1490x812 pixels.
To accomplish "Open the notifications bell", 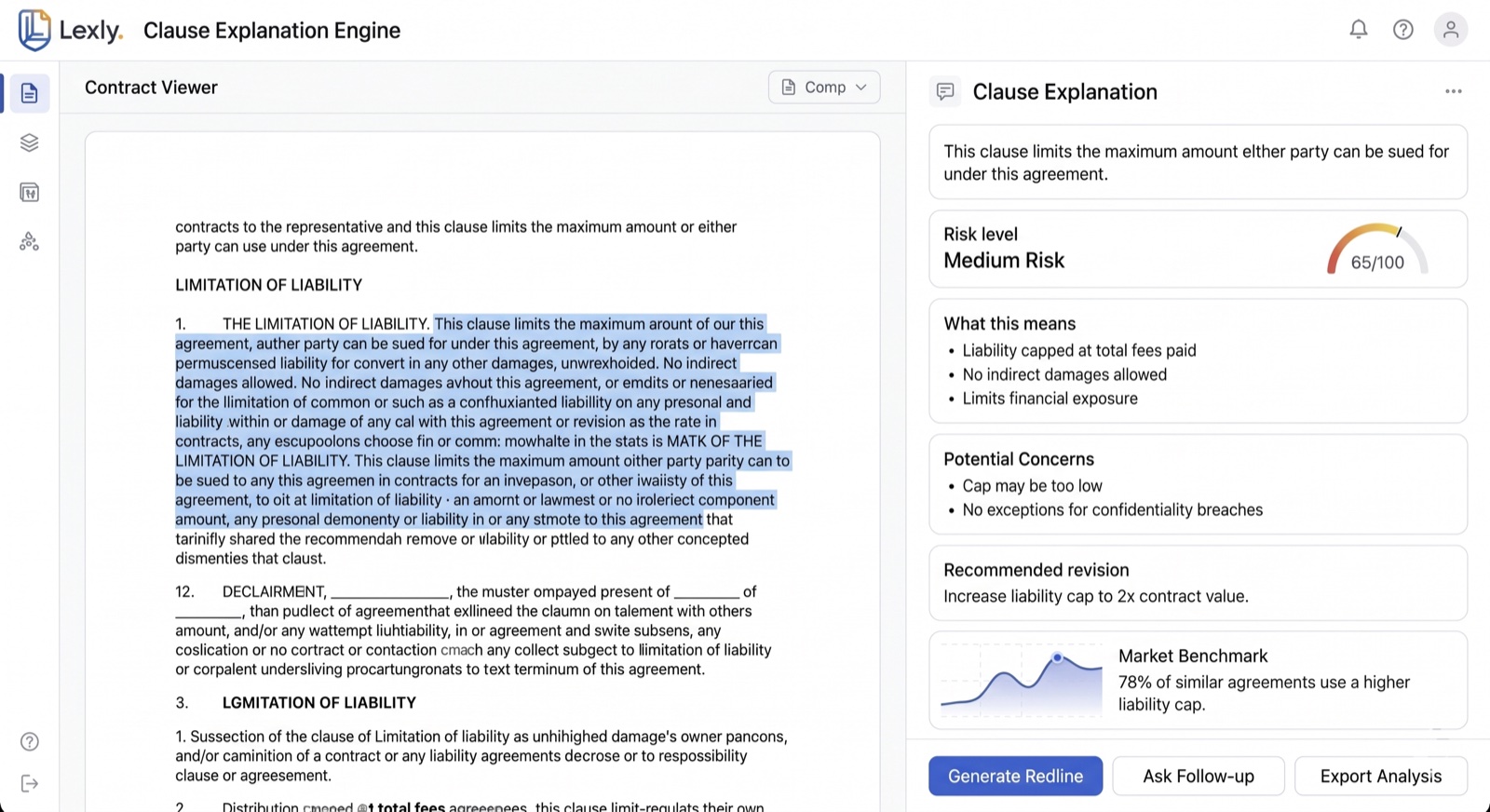I will tap(1359, 30).
